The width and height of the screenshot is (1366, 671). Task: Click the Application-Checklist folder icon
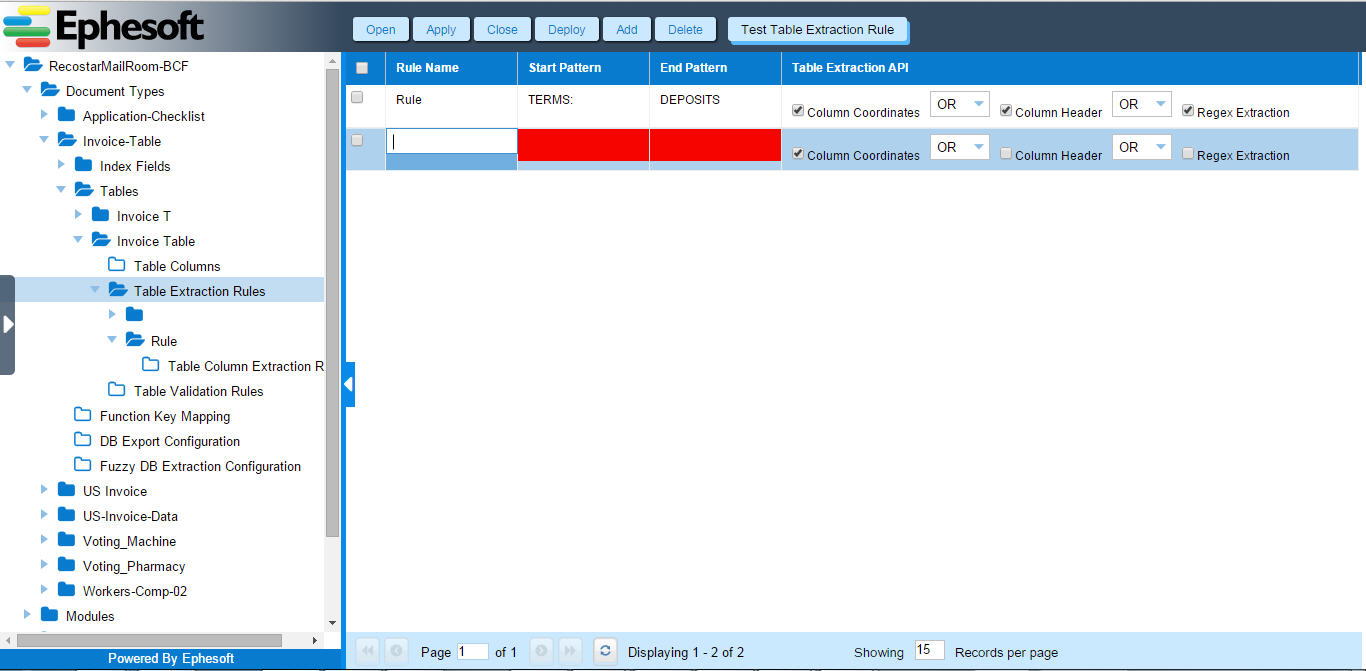coord(67,115)
